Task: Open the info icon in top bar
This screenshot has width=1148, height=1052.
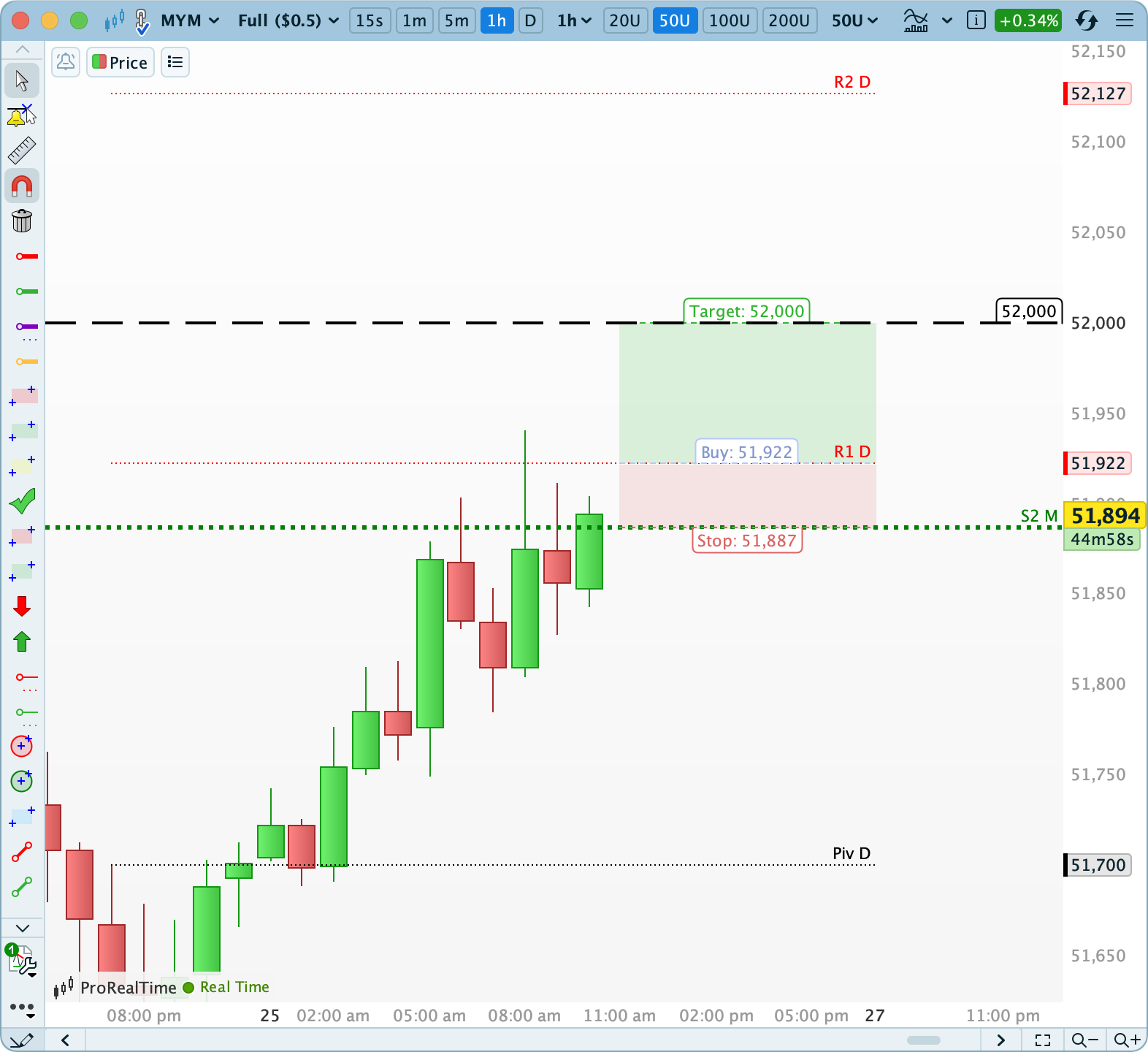Action: (x=976, y=20)
